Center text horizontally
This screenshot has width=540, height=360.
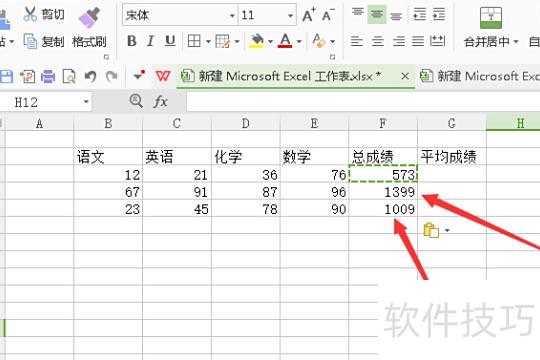point(378,41)
